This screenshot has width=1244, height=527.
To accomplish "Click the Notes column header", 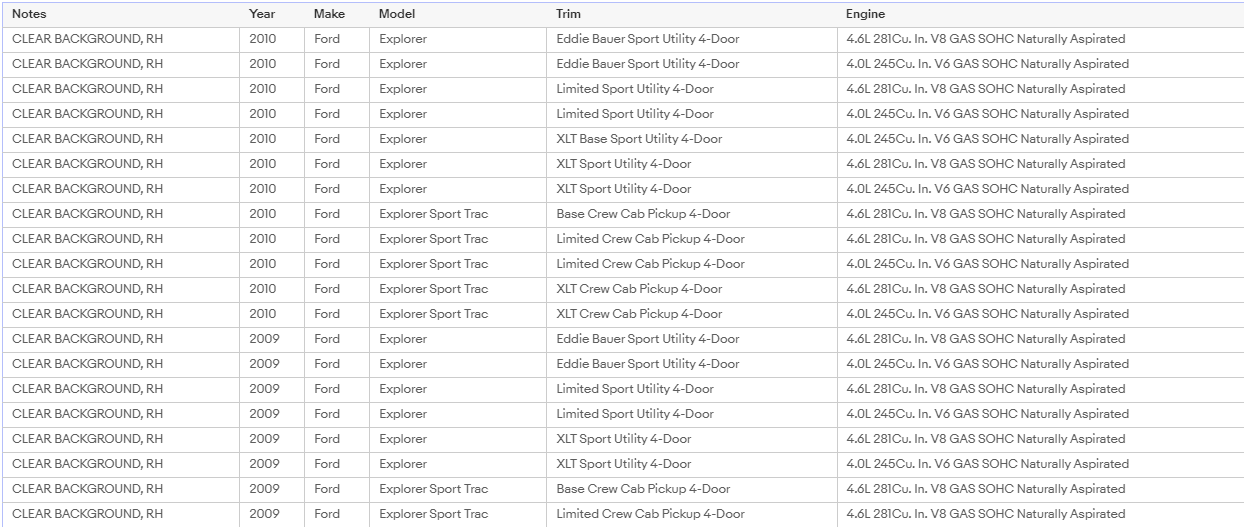I will [29, 14].
